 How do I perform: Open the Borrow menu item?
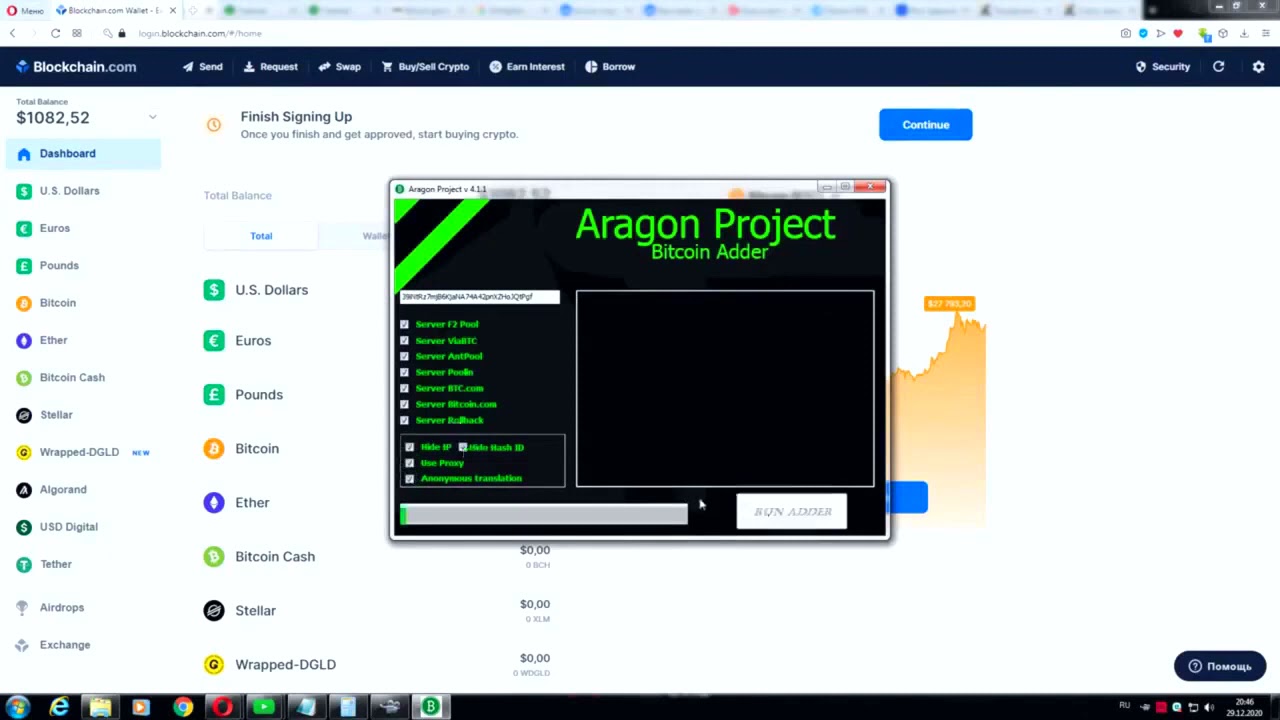point(610,67)
